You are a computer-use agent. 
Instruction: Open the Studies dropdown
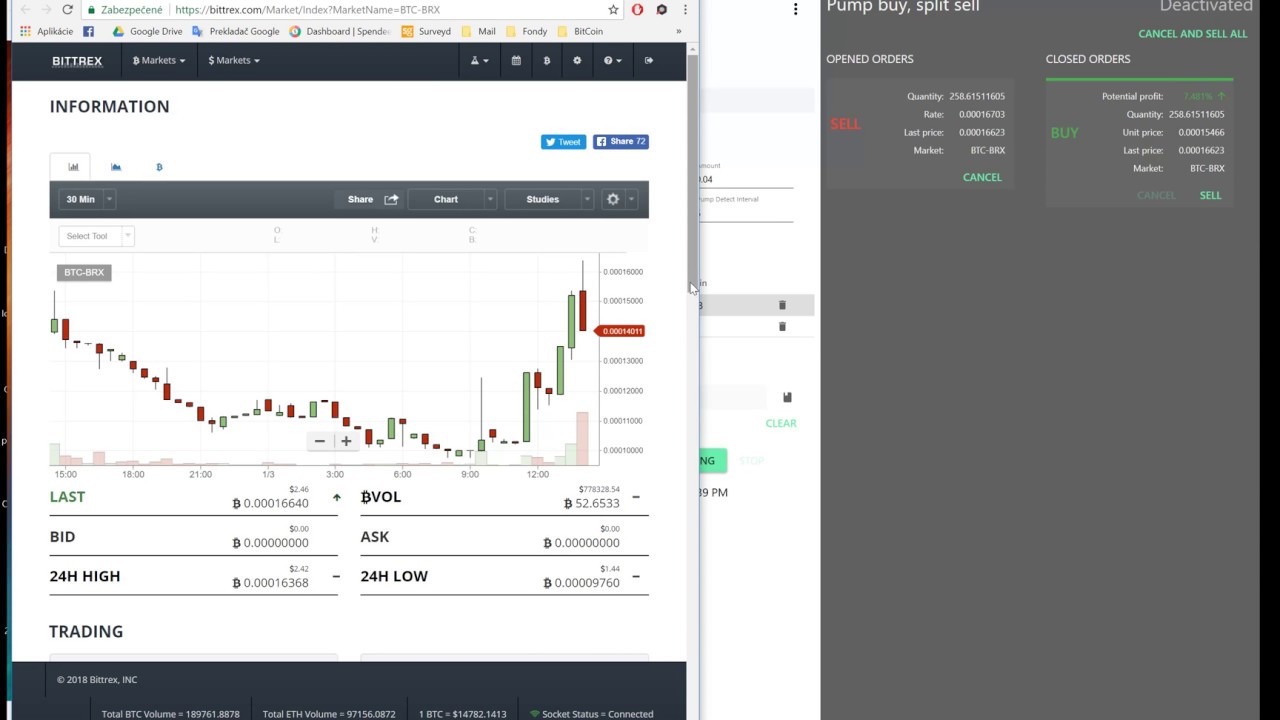[549, 199]
